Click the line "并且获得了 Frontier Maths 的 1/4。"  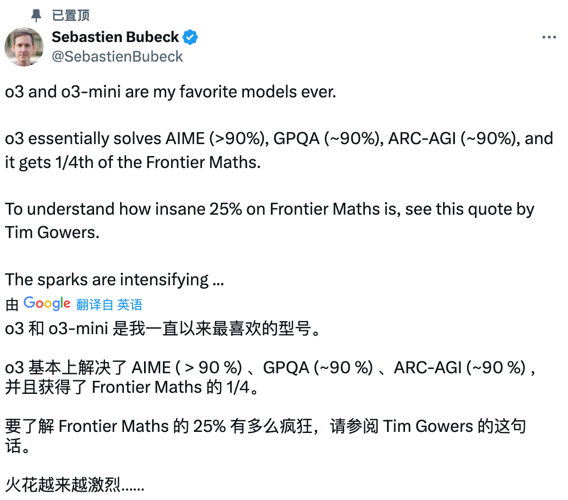132,387
